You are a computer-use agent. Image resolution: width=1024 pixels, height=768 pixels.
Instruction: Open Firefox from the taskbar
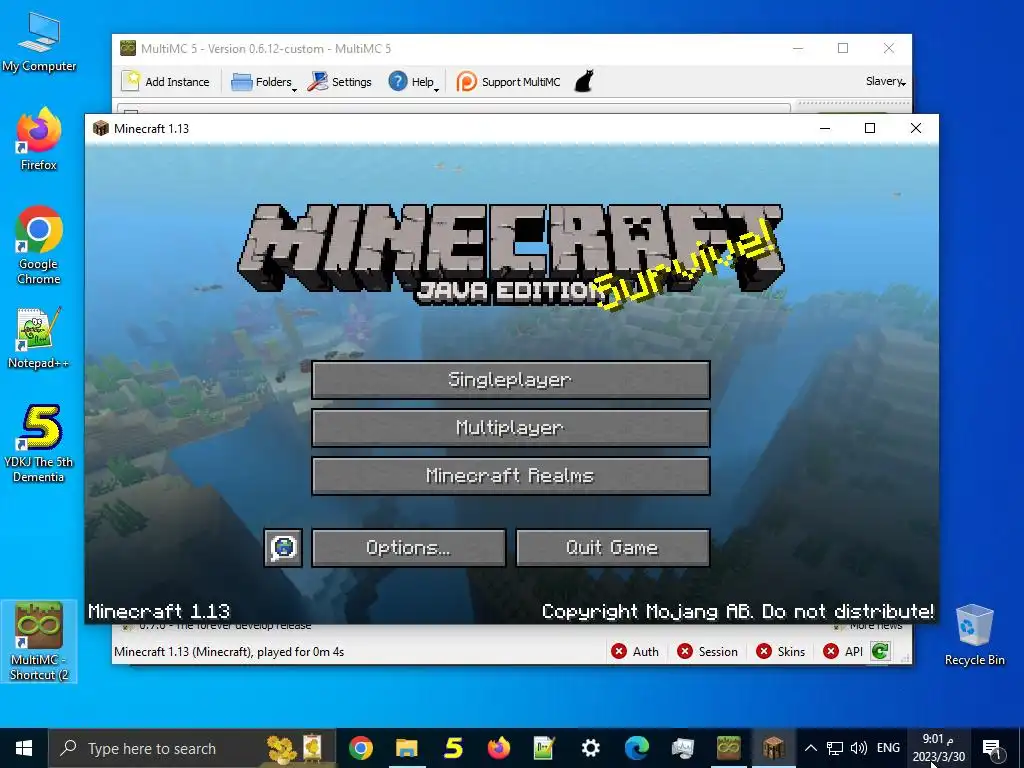coord(498,748)
